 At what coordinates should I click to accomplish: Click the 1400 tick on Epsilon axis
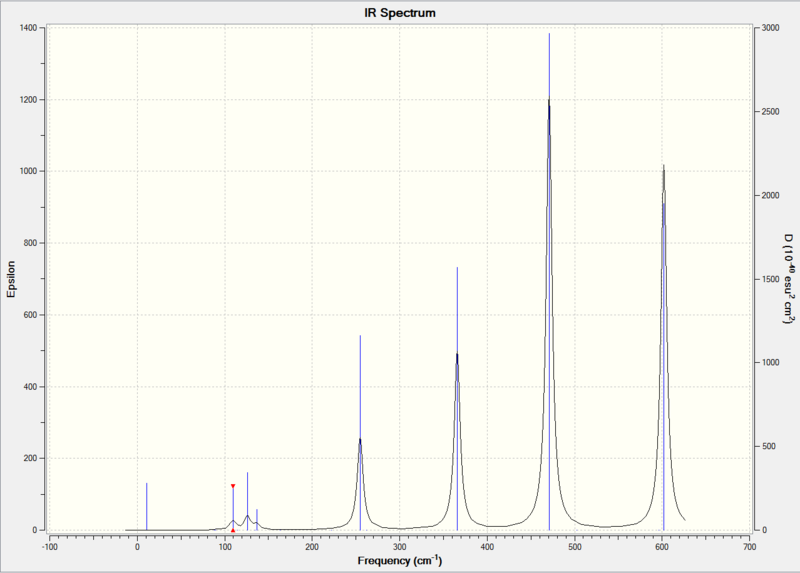pyautogui.click(x=29, y=28)
